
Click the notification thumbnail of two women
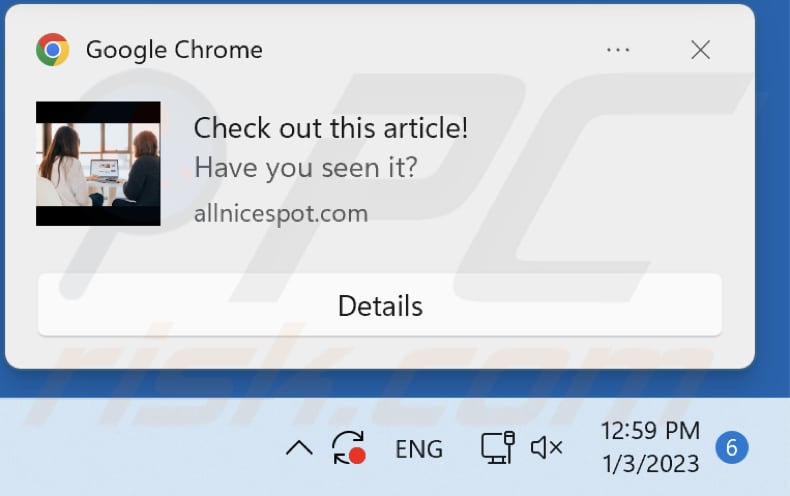click(98, 164)
